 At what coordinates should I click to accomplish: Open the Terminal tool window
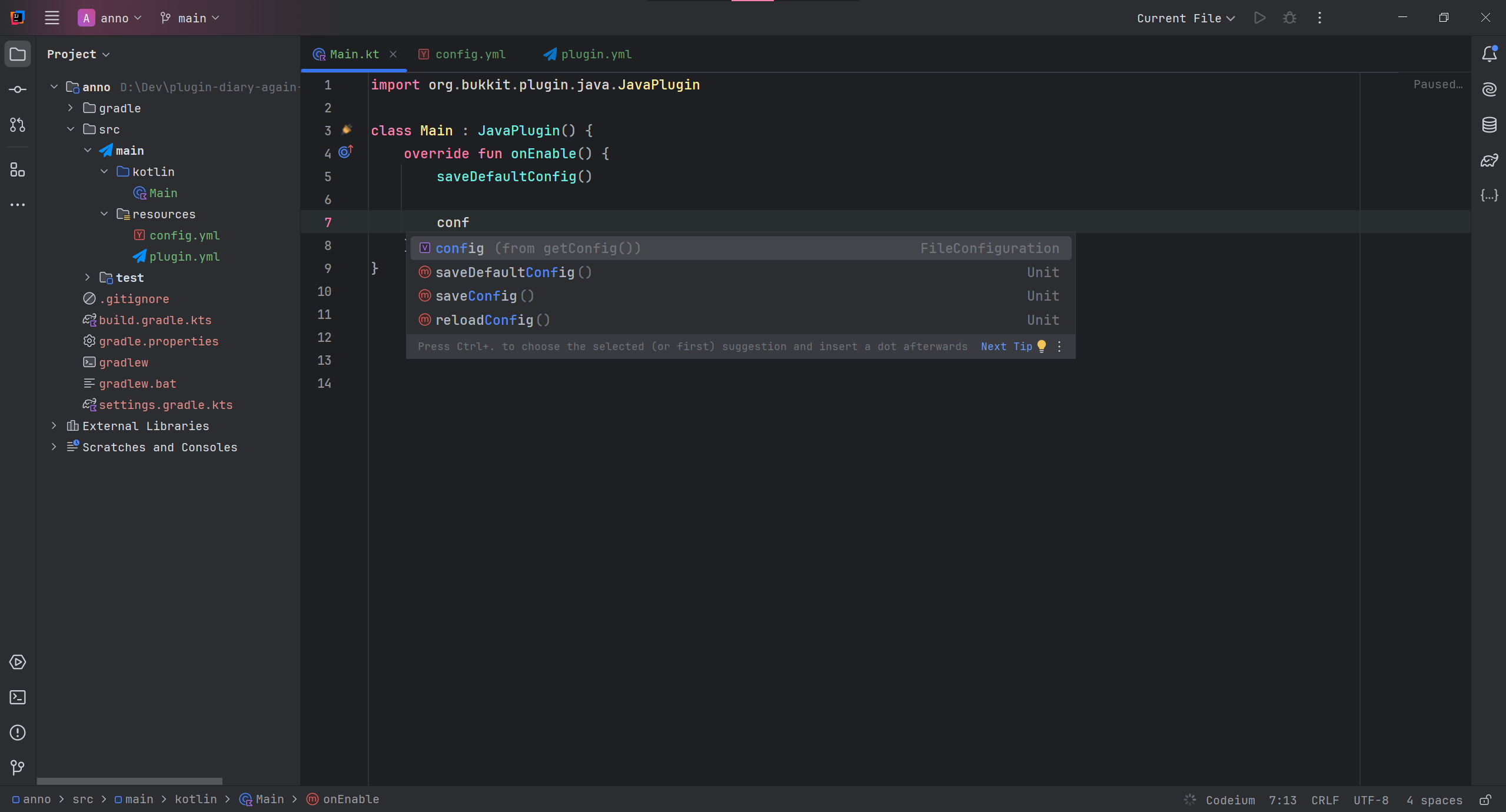[x=17, y=697]
